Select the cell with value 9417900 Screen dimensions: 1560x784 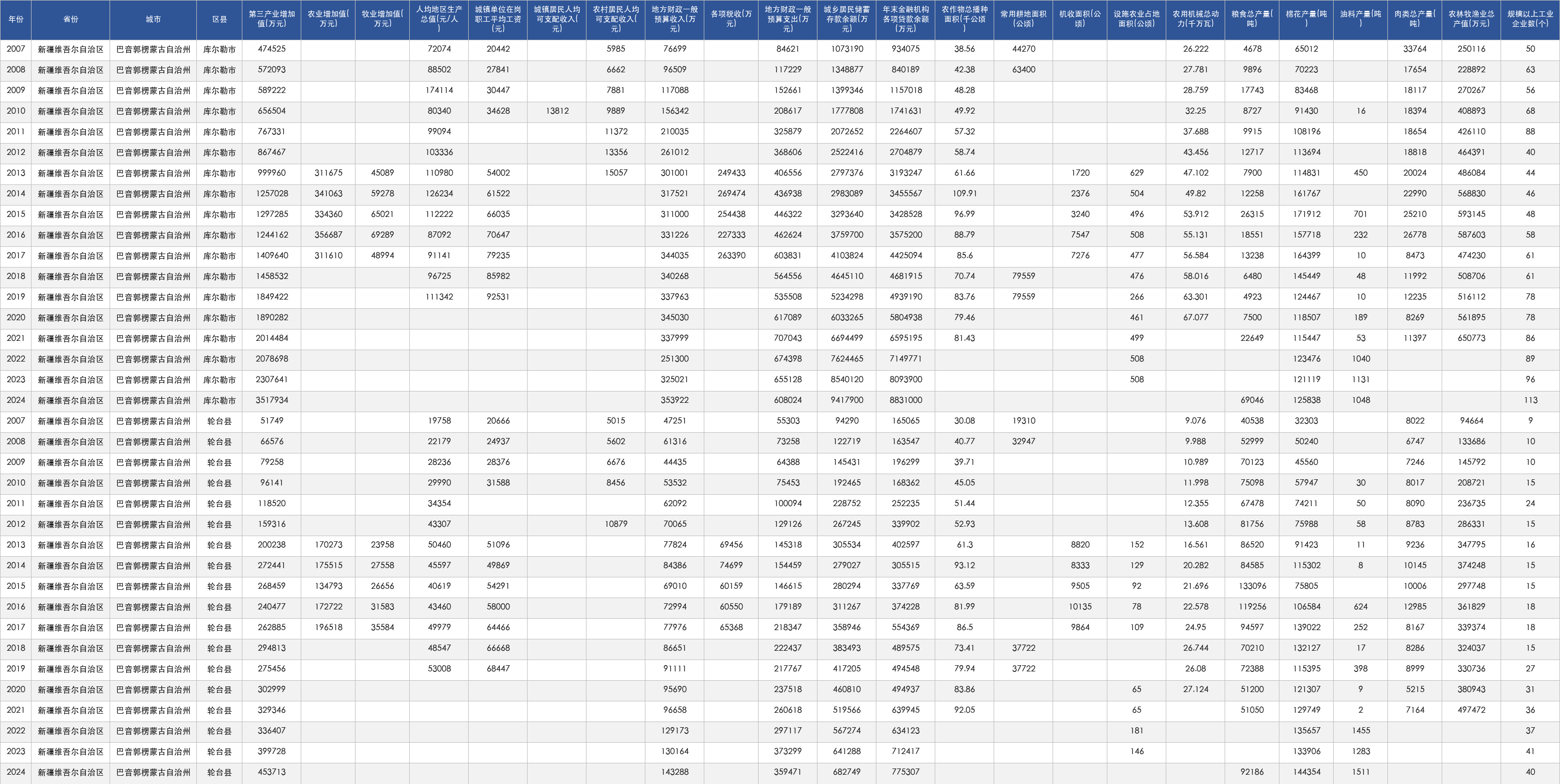pyautogui.click(x=846, y=400)
